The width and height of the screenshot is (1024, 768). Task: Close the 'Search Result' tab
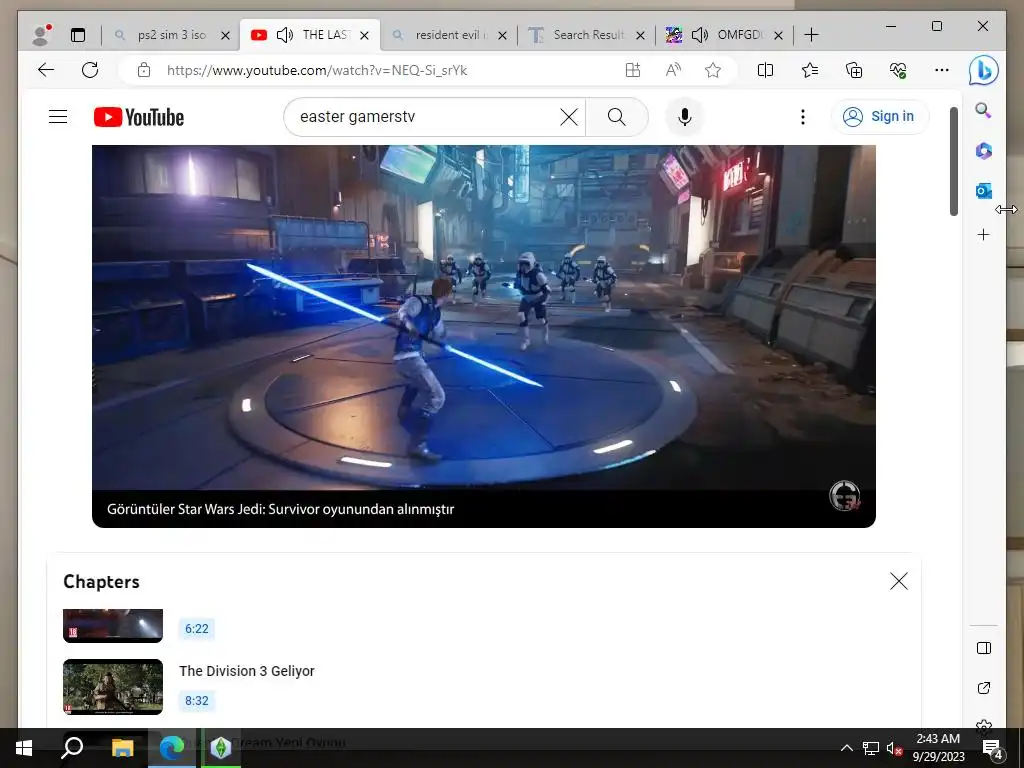coord(641,35)
